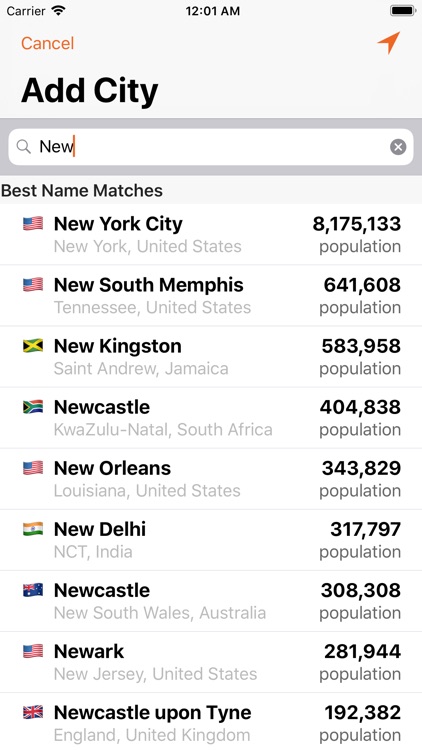Cancel adding a city
Screen dimensions: 422x750
click(47, 43)
